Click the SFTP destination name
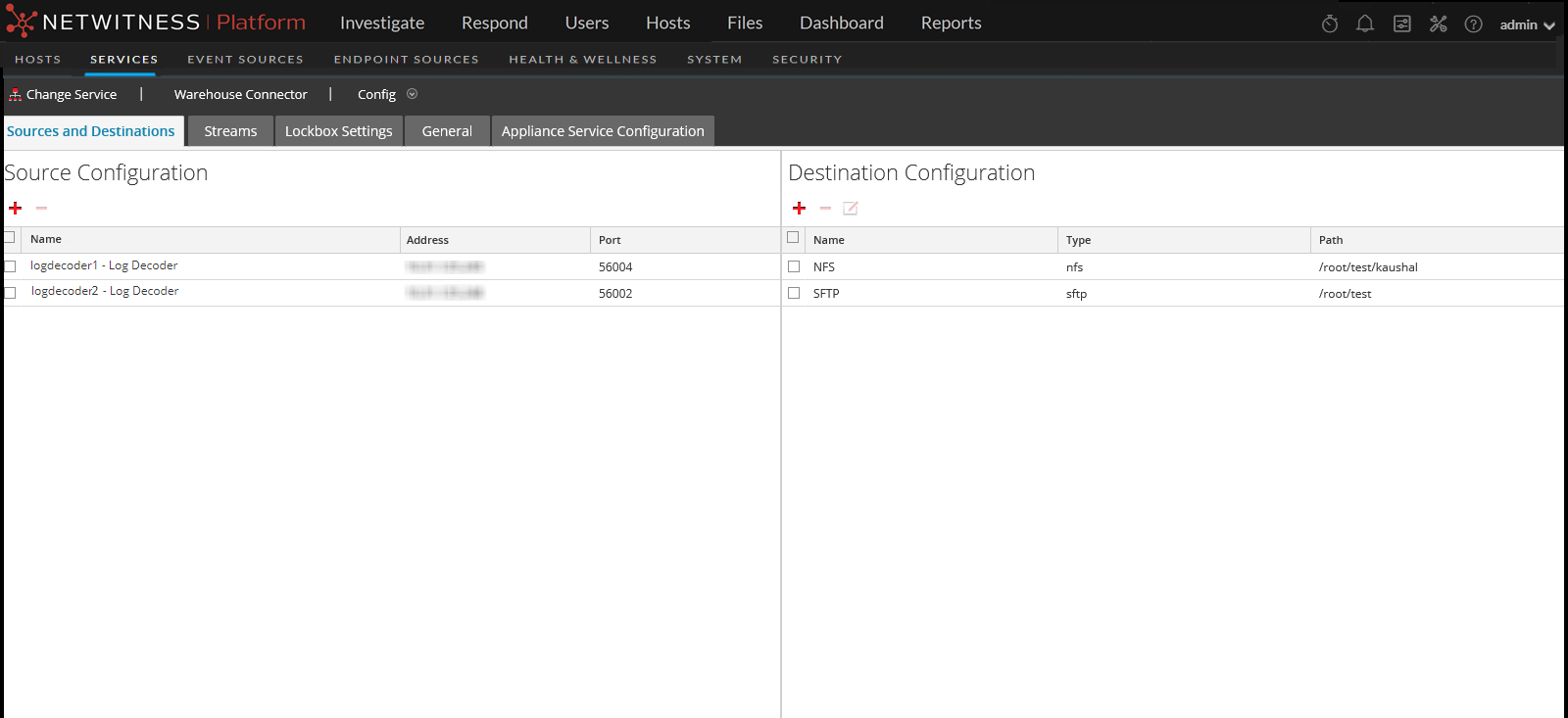 826,293
